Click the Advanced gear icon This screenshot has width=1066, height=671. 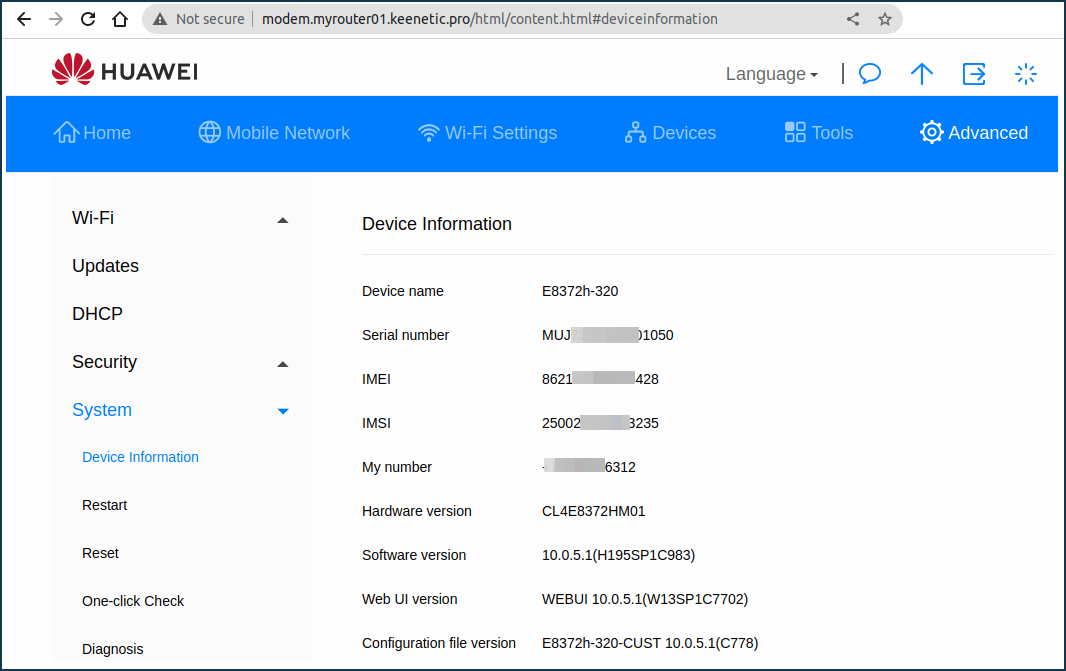931,132
